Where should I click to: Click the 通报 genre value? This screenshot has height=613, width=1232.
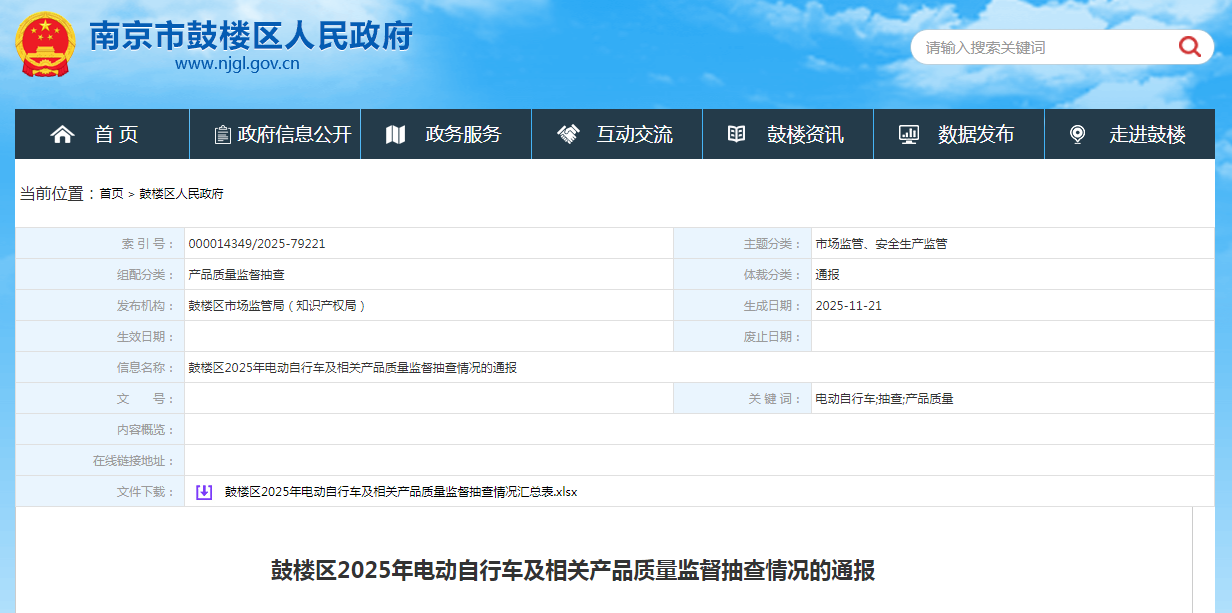[827, 275]
